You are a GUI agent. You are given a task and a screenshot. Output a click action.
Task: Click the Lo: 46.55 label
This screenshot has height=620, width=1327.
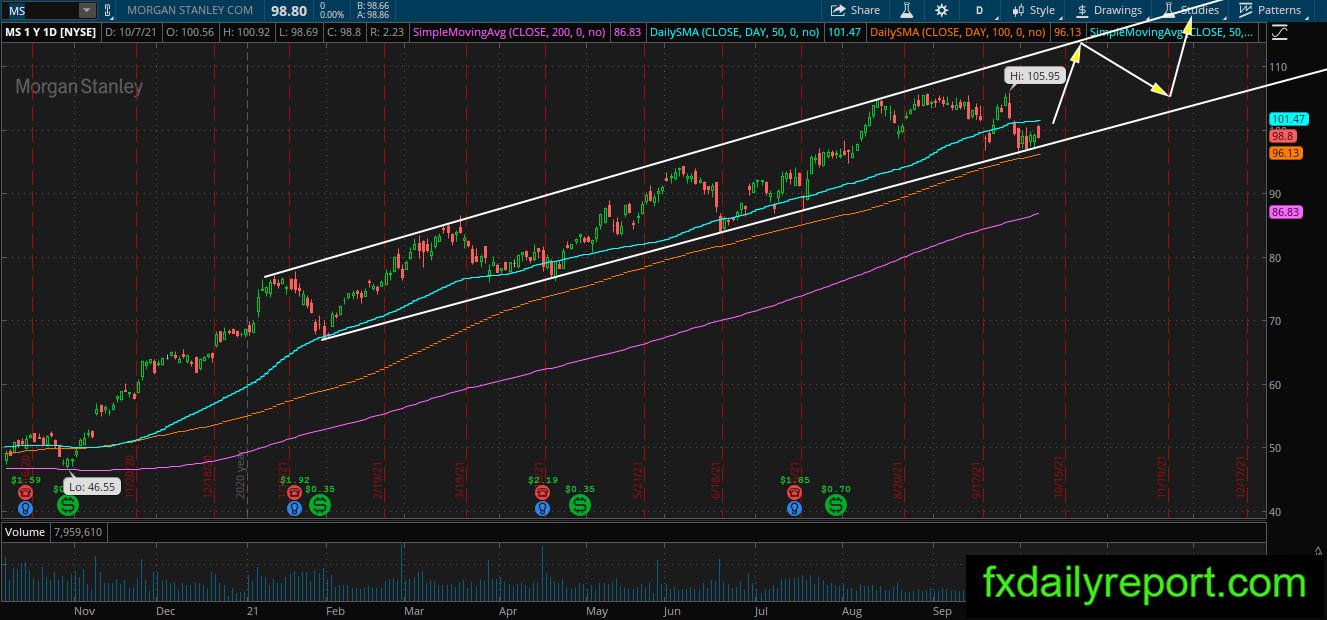[x=90, y=487]
